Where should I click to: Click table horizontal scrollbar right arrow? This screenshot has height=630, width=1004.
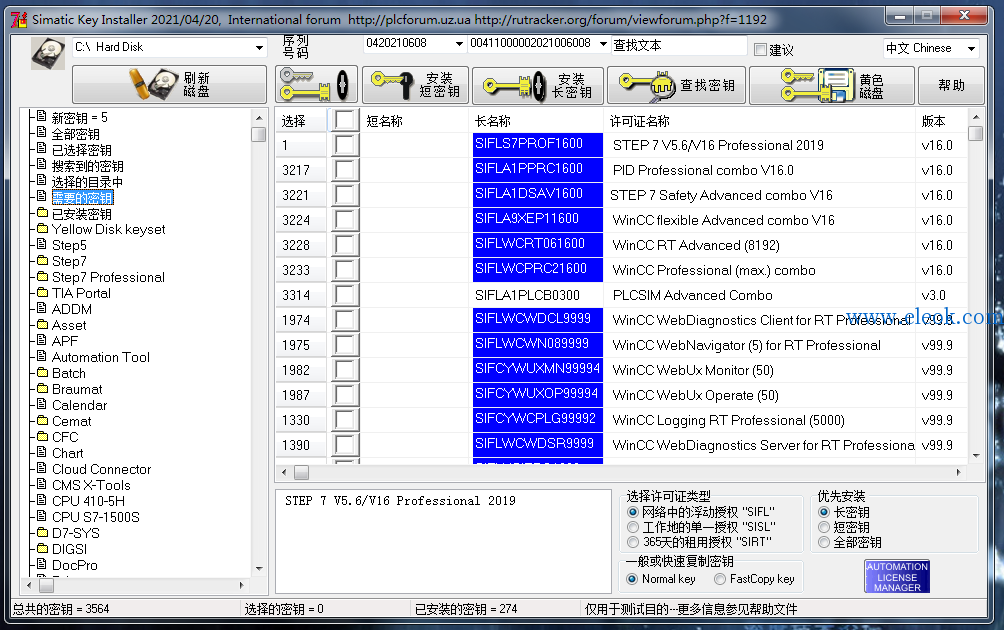tap(959, 472)
